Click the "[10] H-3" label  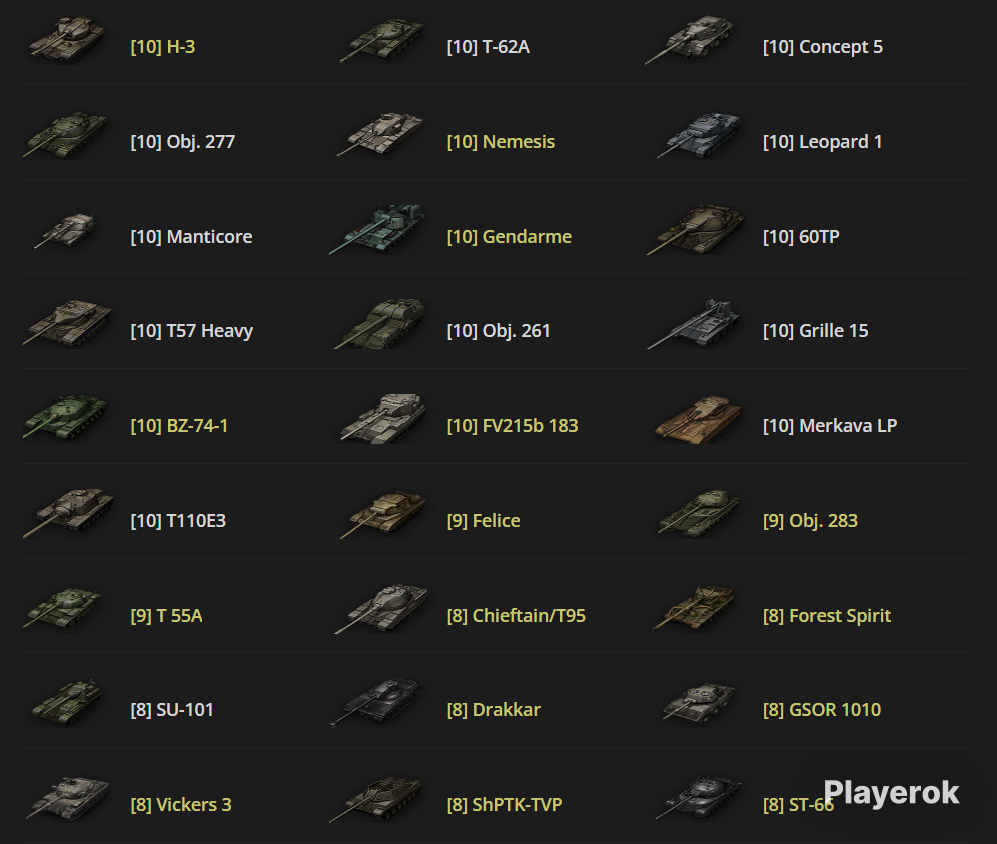163,47
